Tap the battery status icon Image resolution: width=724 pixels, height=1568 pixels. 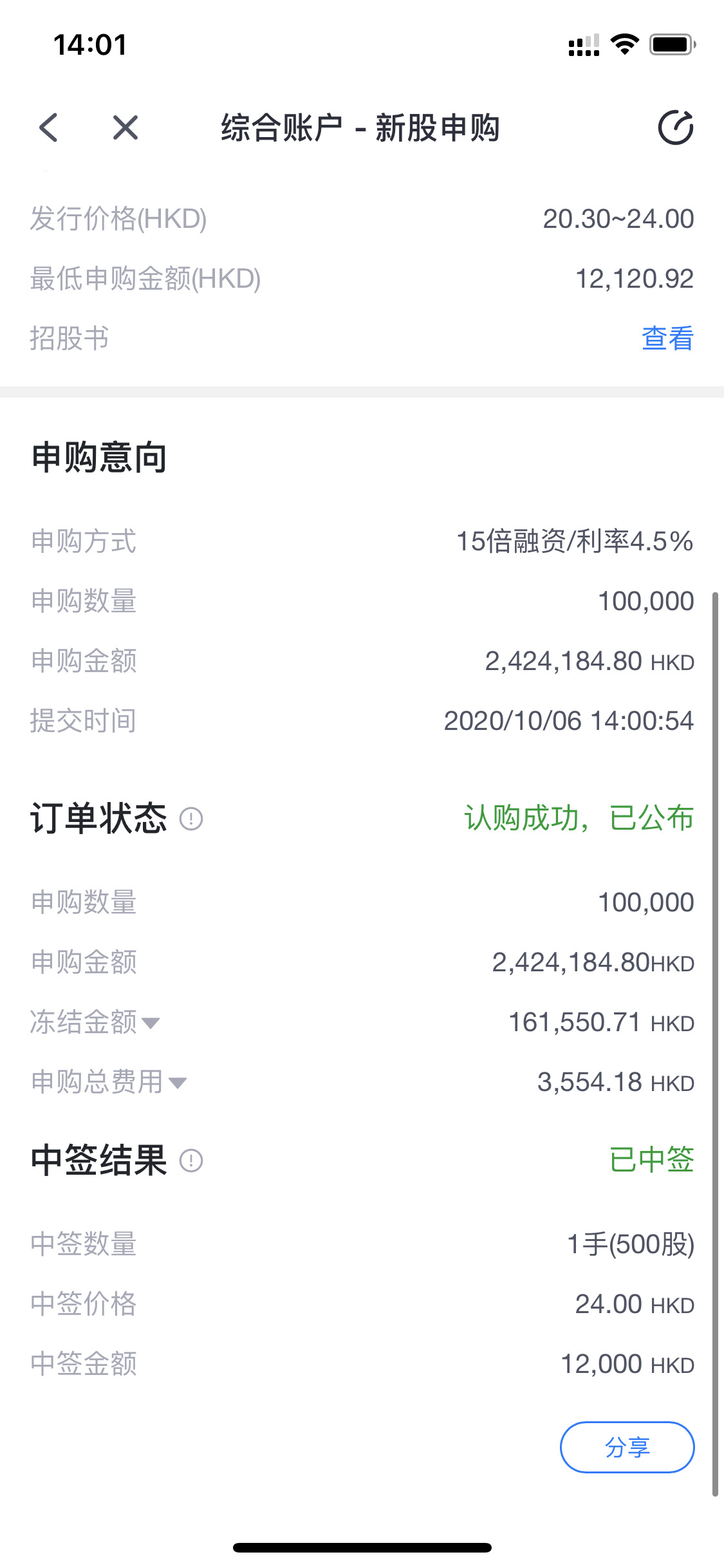click(x=673, y=44)
